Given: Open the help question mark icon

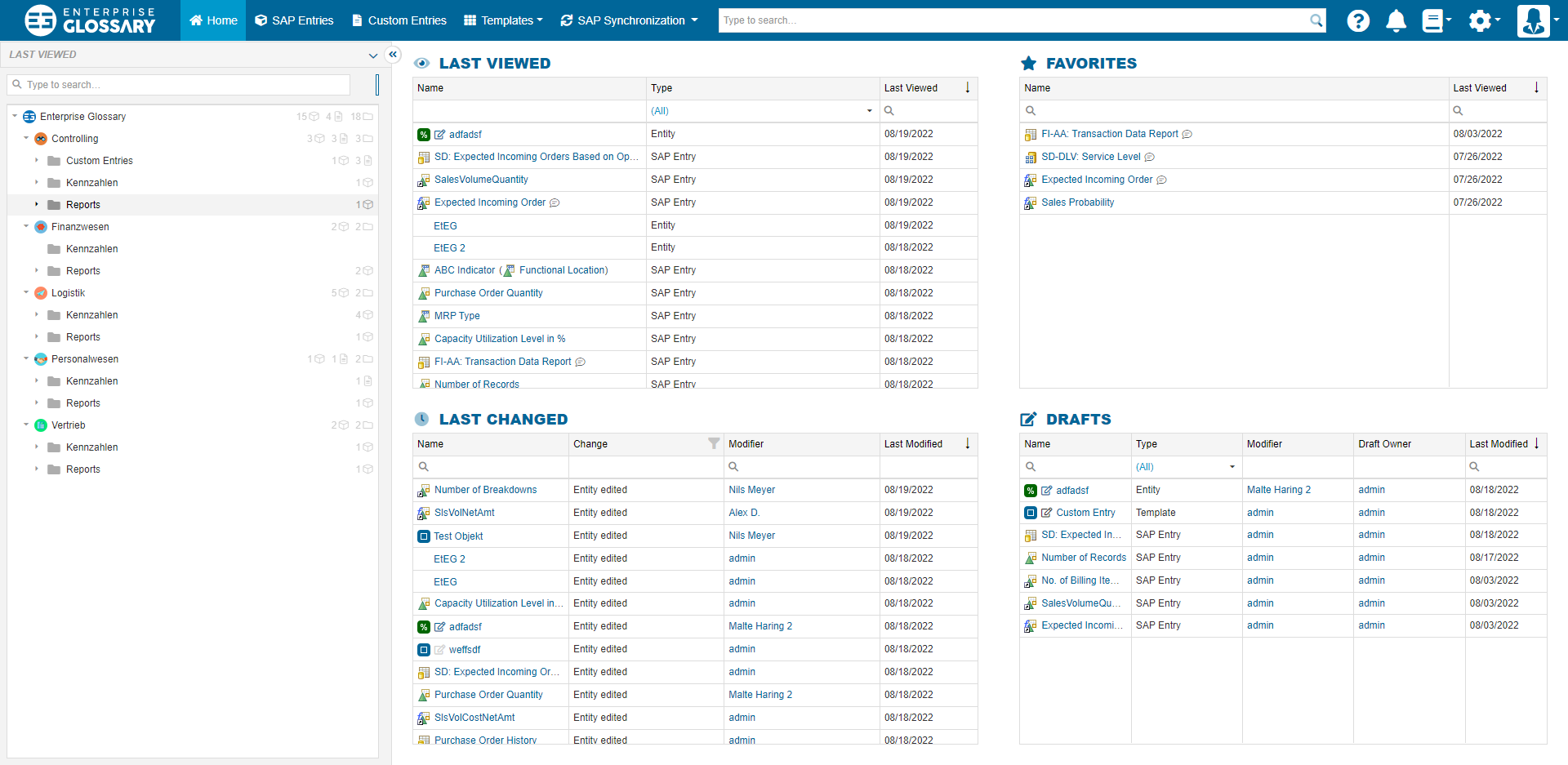Looking at the screenshot, I should [x=1358, y=20].
